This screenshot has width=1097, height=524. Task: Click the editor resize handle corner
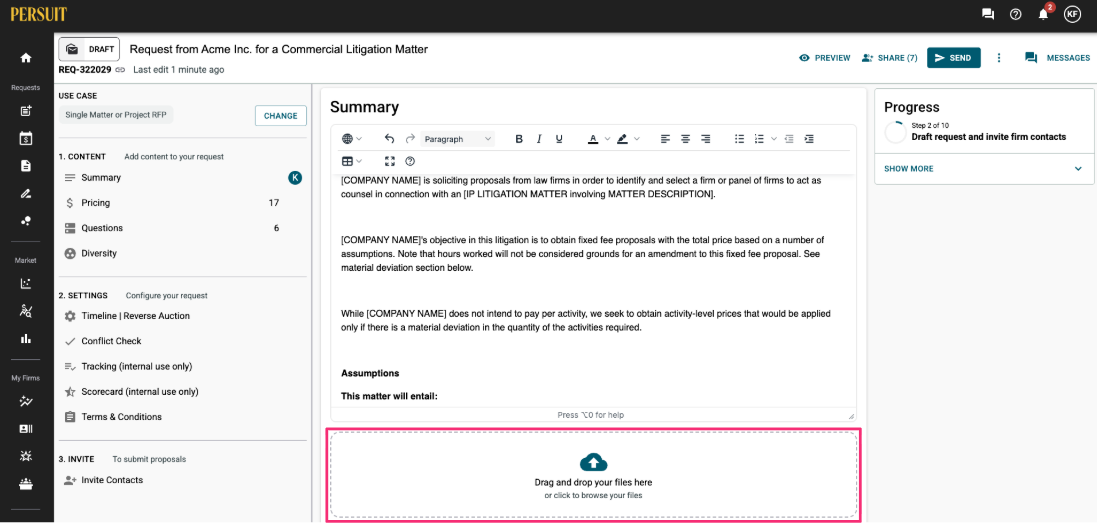(851, 415)
